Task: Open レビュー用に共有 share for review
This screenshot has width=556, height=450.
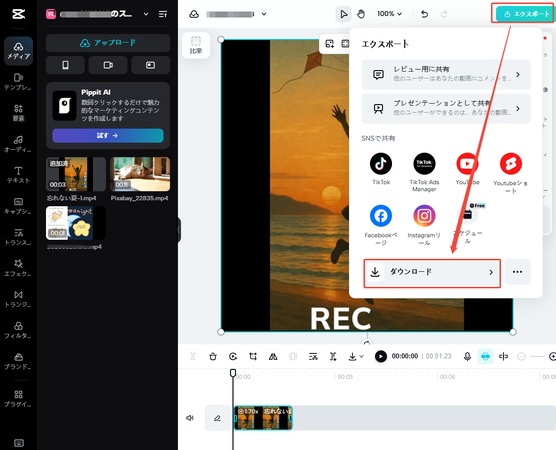Action: (446, 74)
